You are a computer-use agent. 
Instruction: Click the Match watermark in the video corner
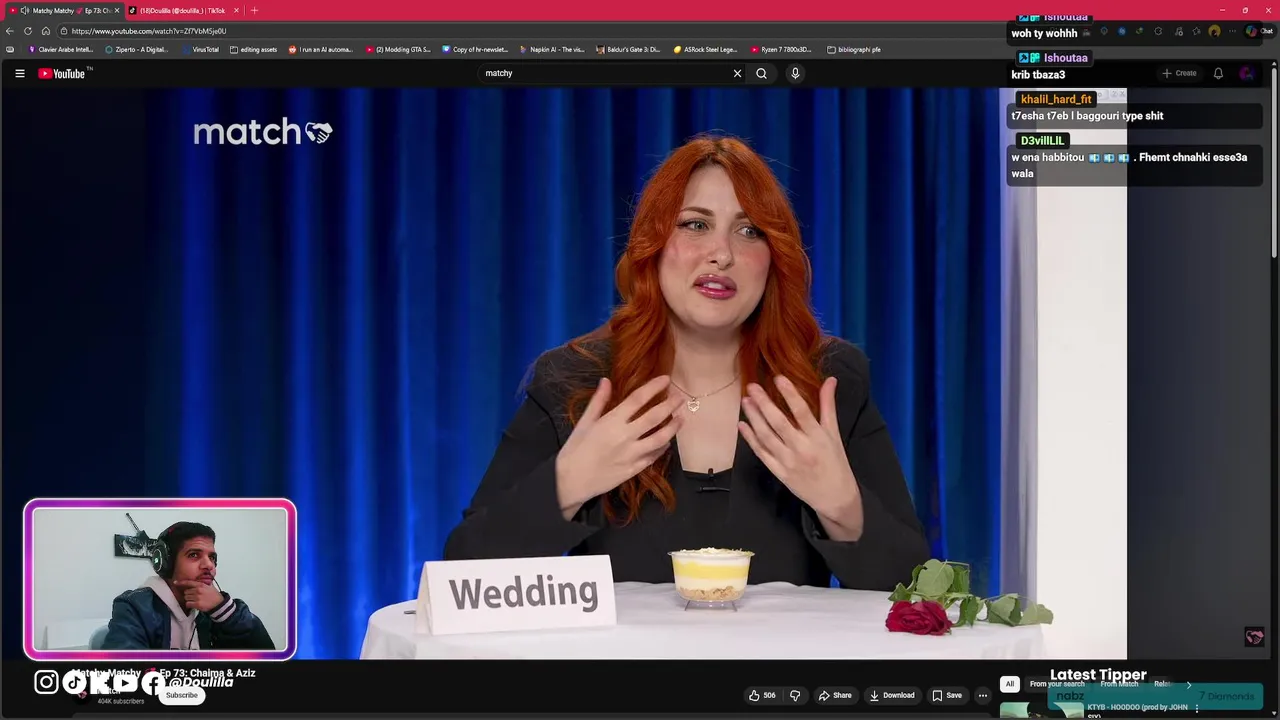[x=1254, y=637]
